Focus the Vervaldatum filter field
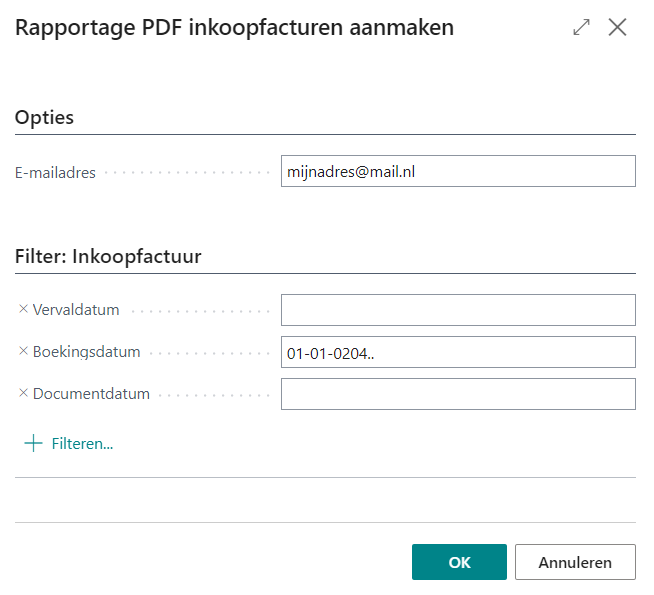 point(458,310)
